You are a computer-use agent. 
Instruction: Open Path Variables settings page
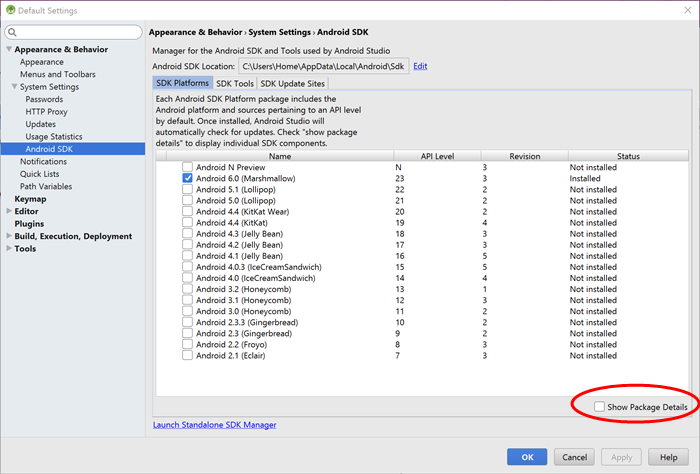46,186
